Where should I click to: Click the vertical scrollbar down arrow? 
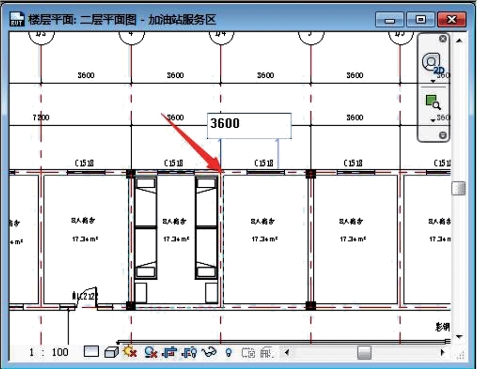pyautogui.click(x=459, y=337)
